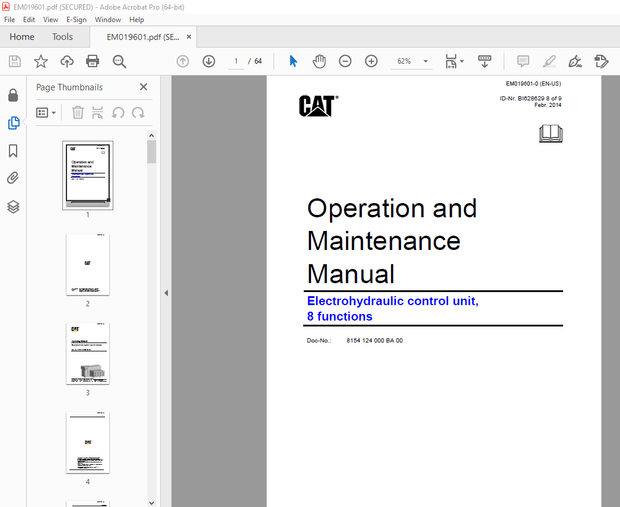Zoom out with minus icon

[345, 61]
